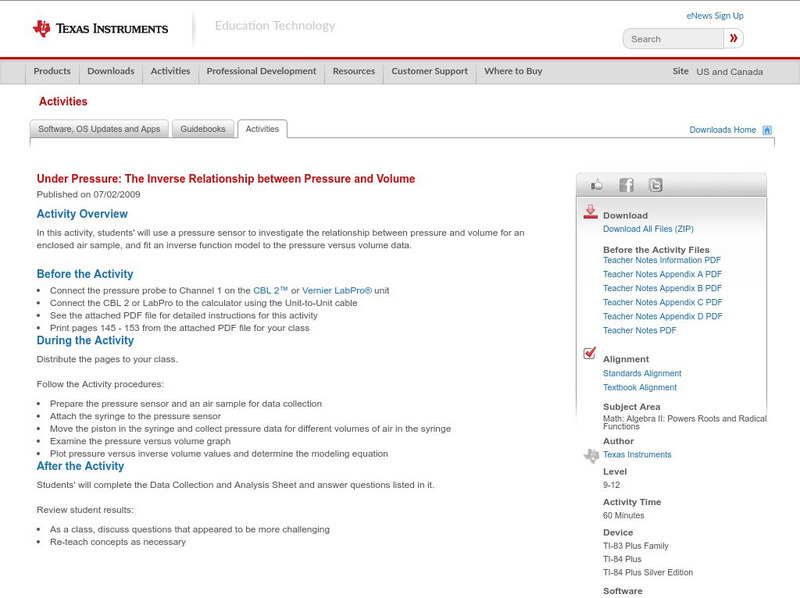Open the eNews Sign Up link

715,16
